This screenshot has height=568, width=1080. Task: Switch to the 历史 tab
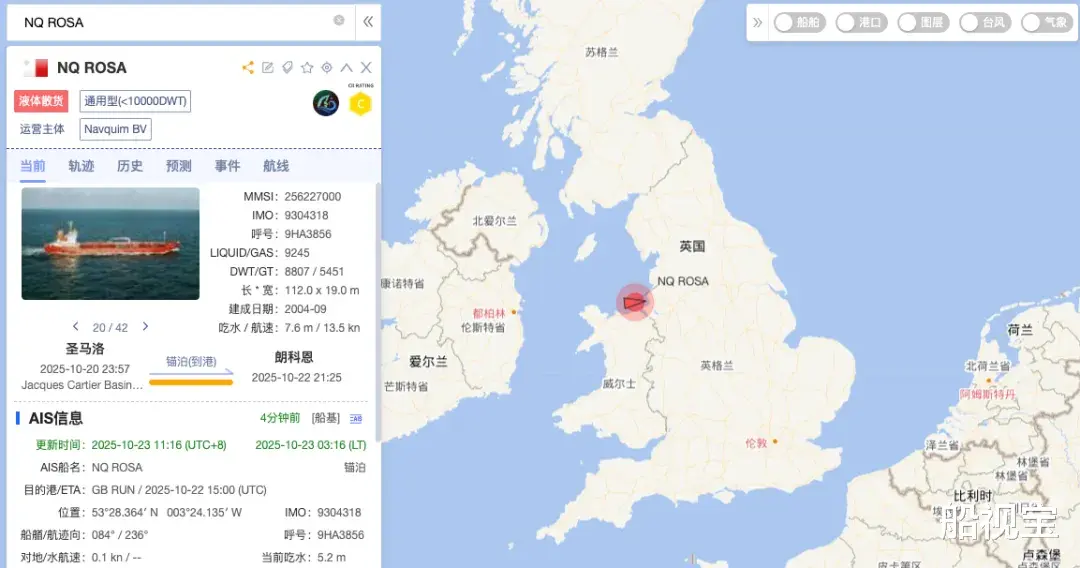pyautogui.click(x=129, y=166)
